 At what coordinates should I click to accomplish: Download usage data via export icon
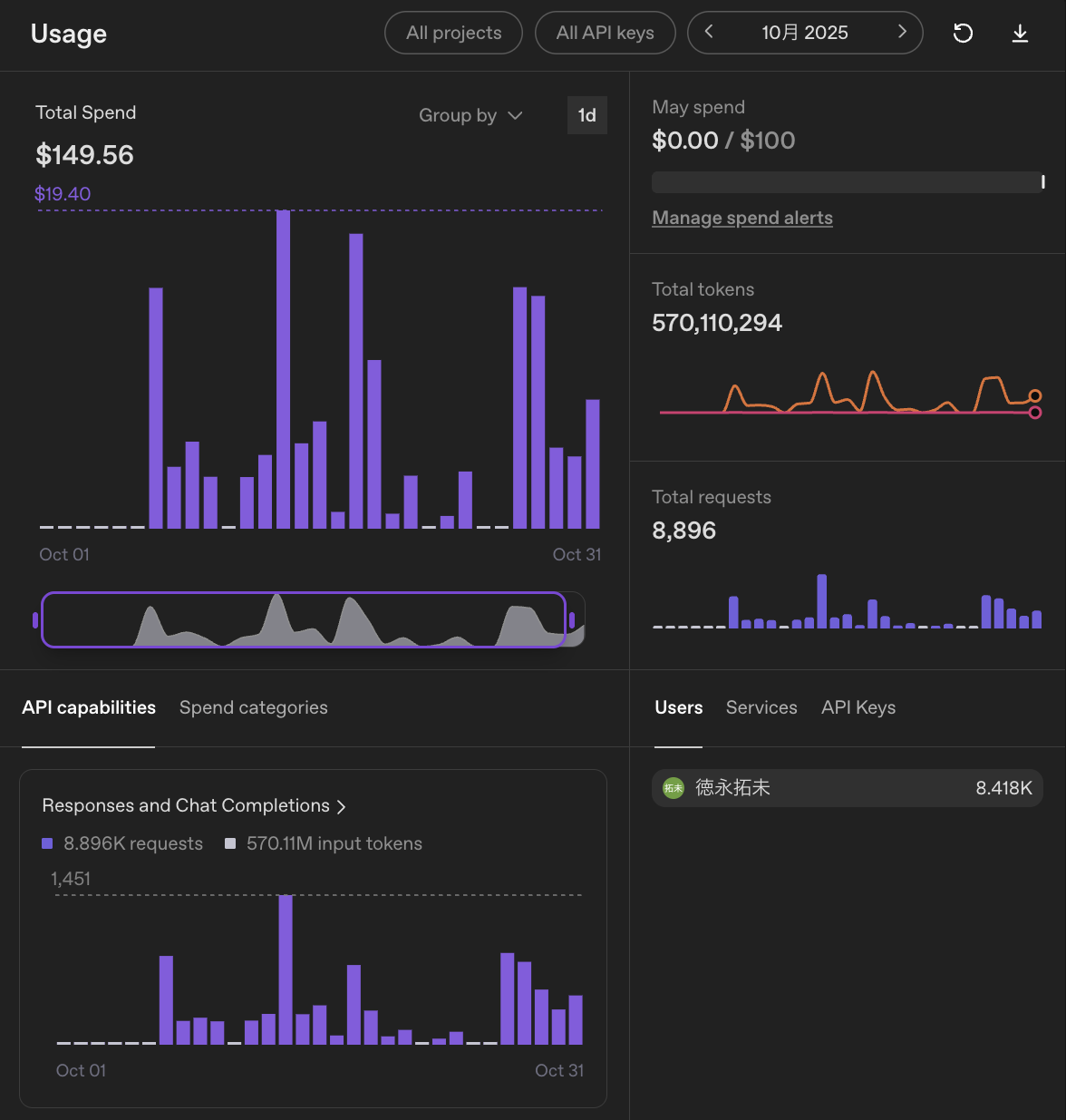pyautogui.click(x=1020, y=34)
